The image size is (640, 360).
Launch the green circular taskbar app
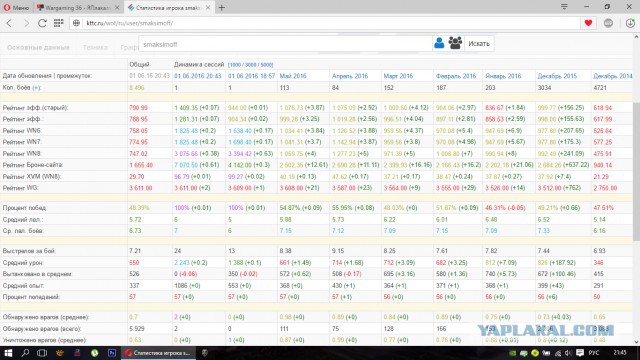94,353
